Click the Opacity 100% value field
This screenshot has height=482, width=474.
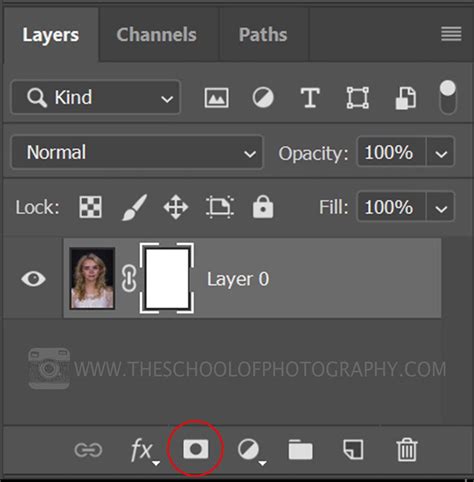[391, 152]
